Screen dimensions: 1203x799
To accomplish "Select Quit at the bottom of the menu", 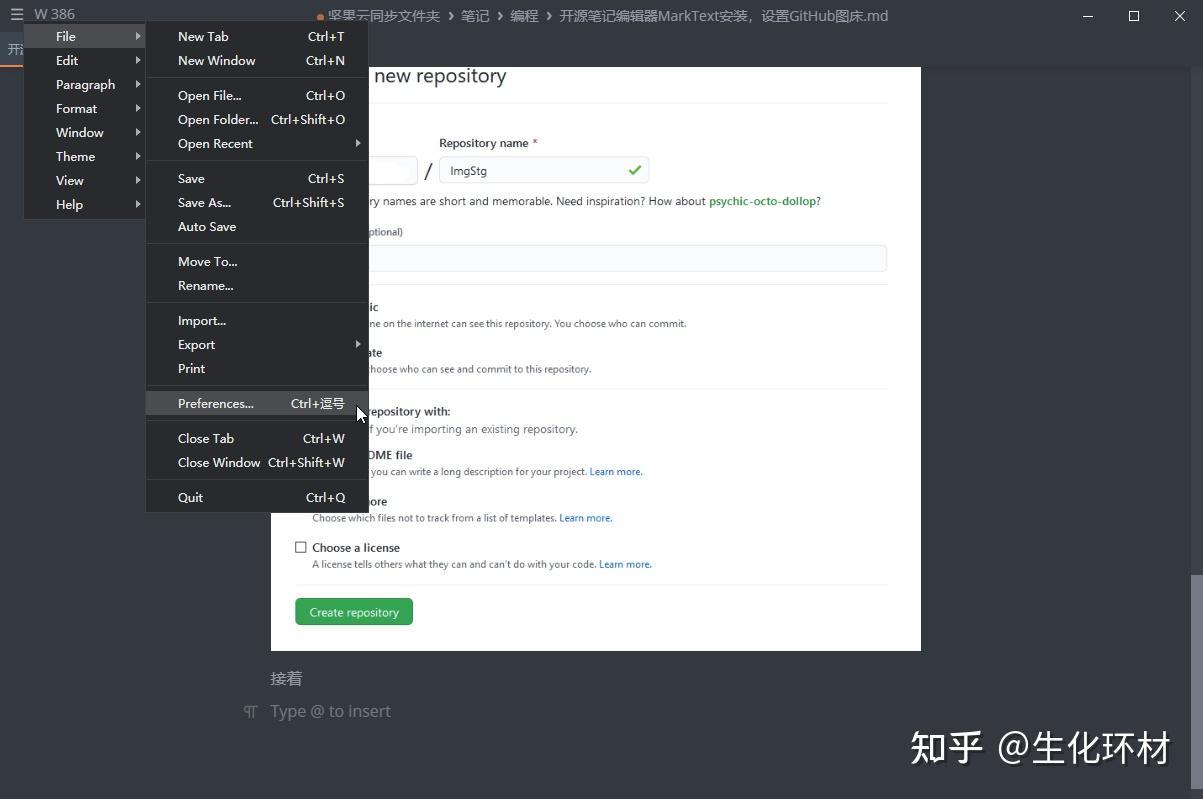I will (x=191, y=496).
